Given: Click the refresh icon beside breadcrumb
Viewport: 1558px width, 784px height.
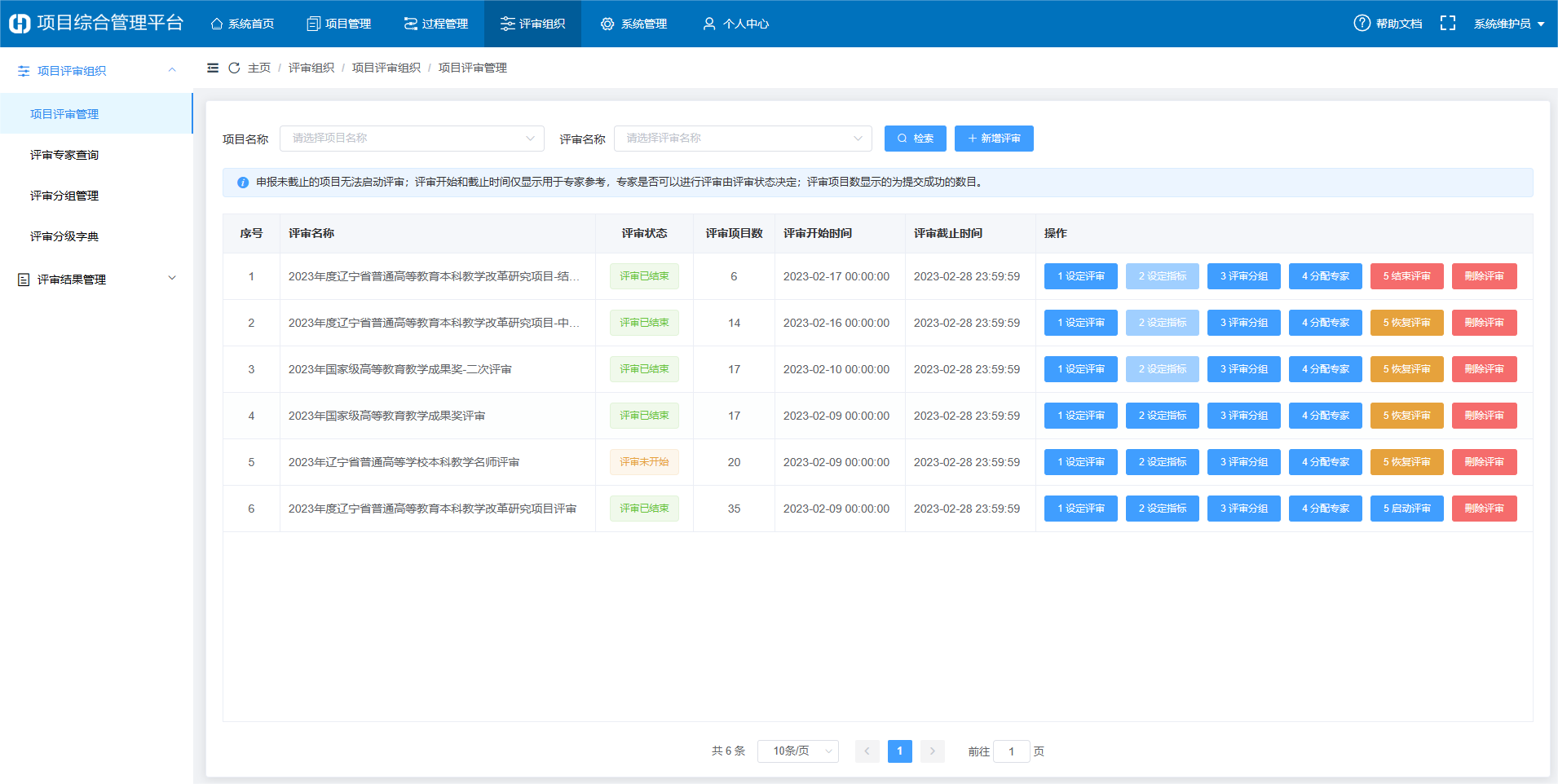Looking at the screenshot, I should (x=234, y=68).
